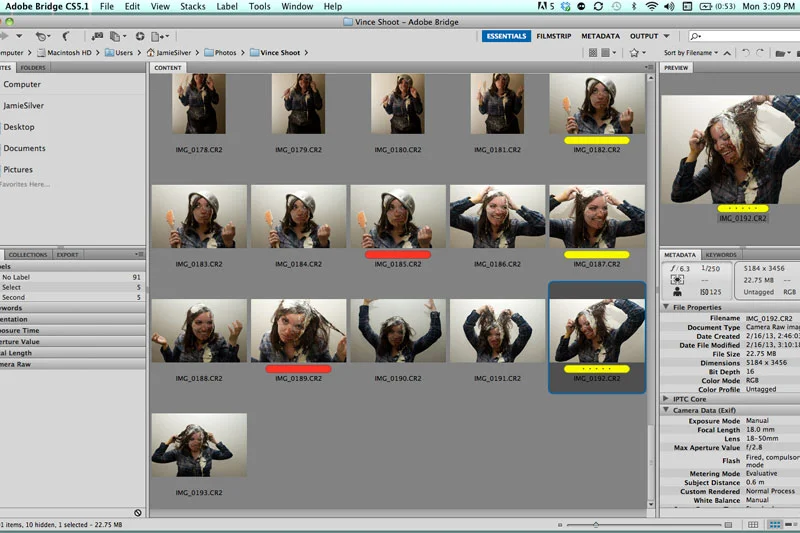800x533 pixels.
Task: Expand the IPTC Core section
Action: click(666, 398)
